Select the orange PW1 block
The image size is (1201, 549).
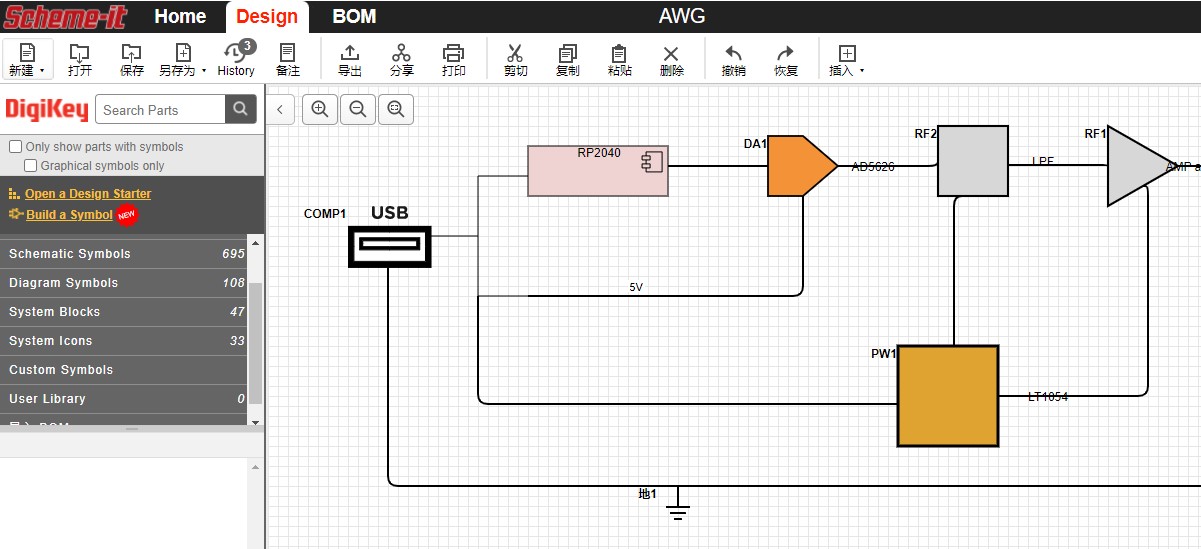click(x=947, y=396)
